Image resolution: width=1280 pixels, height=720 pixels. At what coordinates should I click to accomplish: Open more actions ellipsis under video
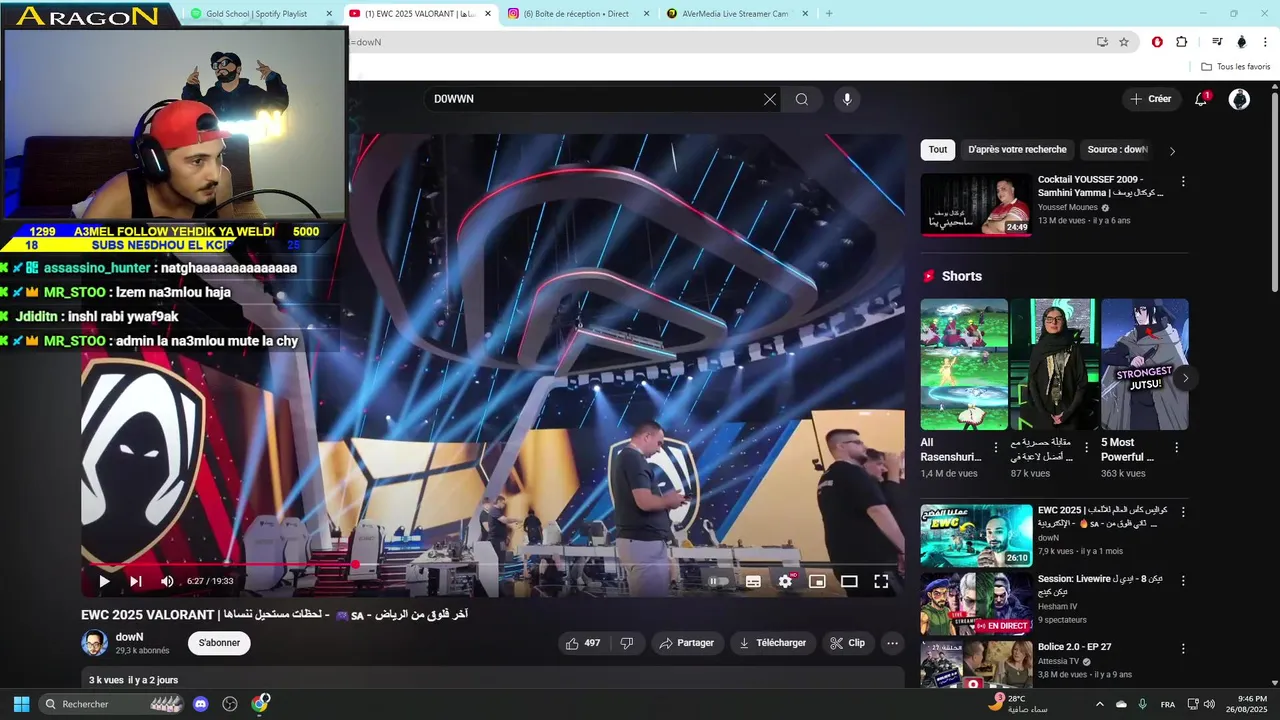pyautogui.click(x=892, y=643)
